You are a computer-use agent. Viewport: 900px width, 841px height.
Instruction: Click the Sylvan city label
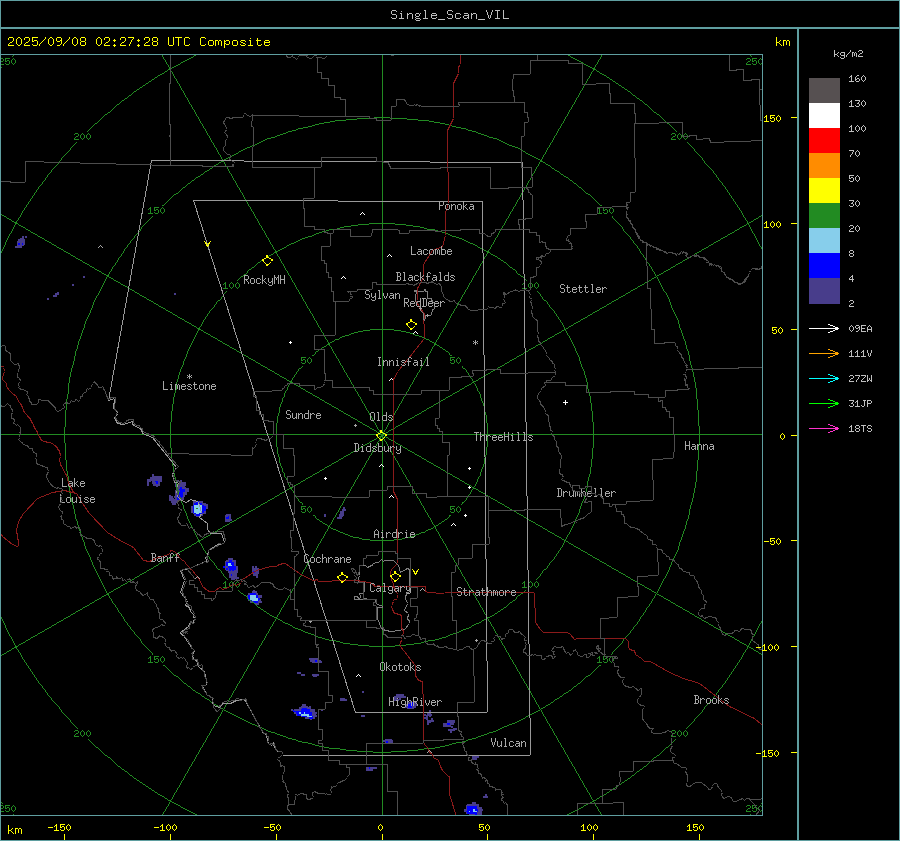[382, 295]
